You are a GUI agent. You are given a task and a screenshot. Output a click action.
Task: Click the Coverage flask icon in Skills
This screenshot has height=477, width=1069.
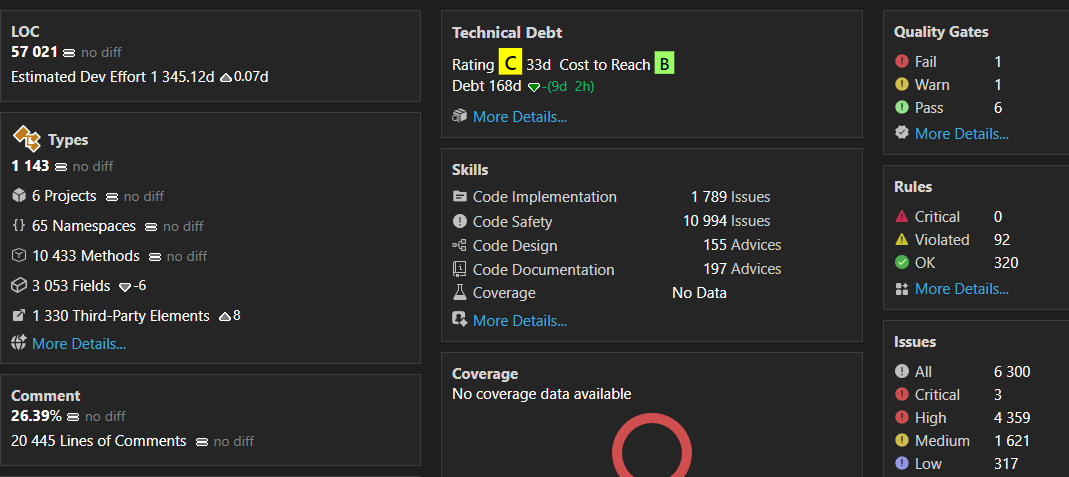[x=460, y=293]
